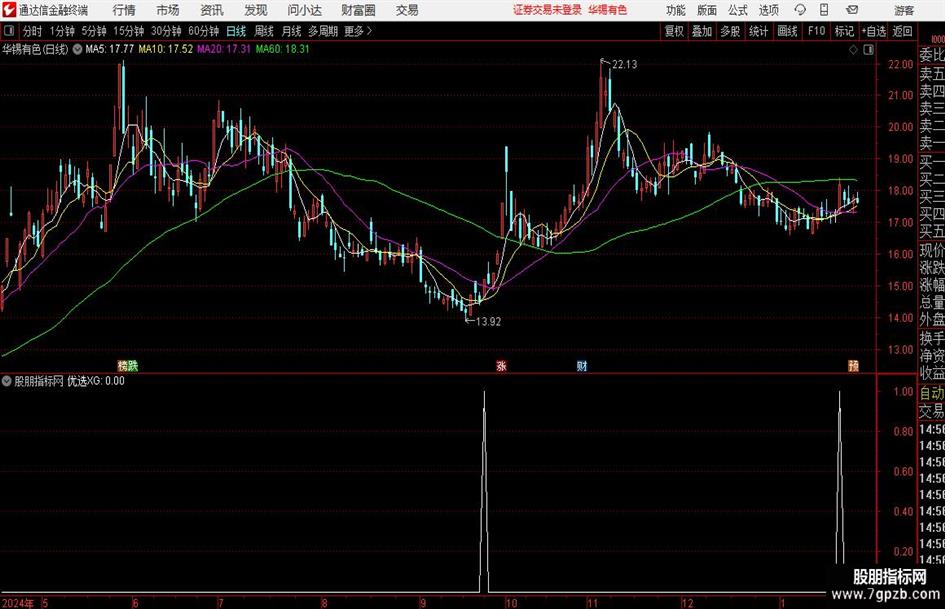Switch to 周线 weekly tab
Screen dimensions: 945x609
coord(263,31)
